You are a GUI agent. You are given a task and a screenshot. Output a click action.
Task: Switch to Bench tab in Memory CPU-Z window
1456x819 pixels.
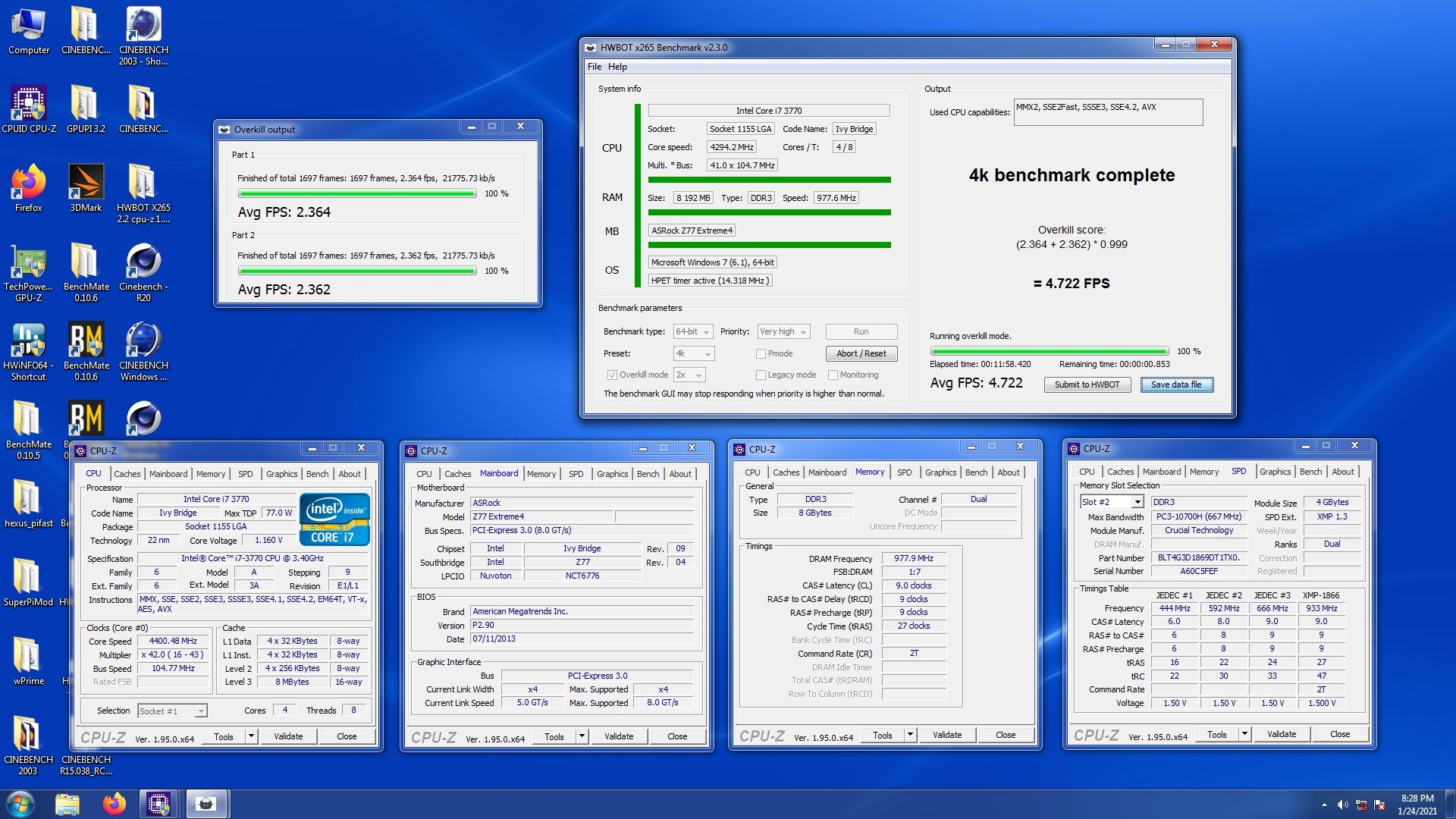tap(977, 472)
